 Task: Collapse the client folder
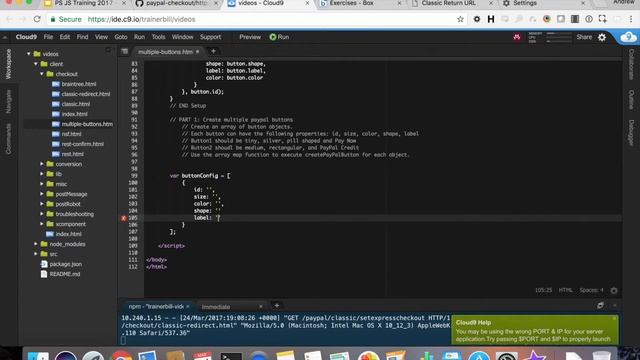pyautogui.click(x=36, y=64)
